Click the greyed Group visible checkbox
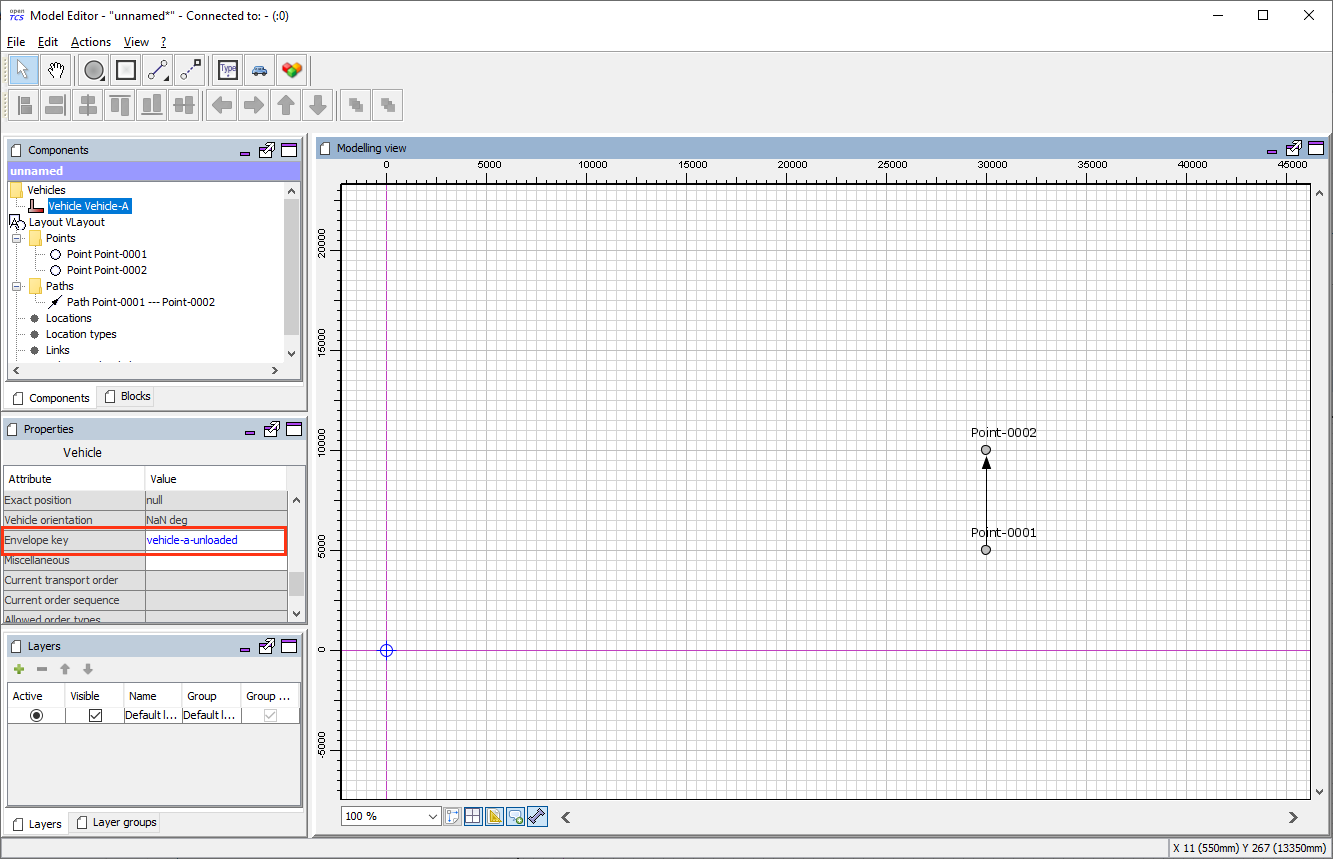This screenshot has width=1334, height=859. click(x=270, y=715)
